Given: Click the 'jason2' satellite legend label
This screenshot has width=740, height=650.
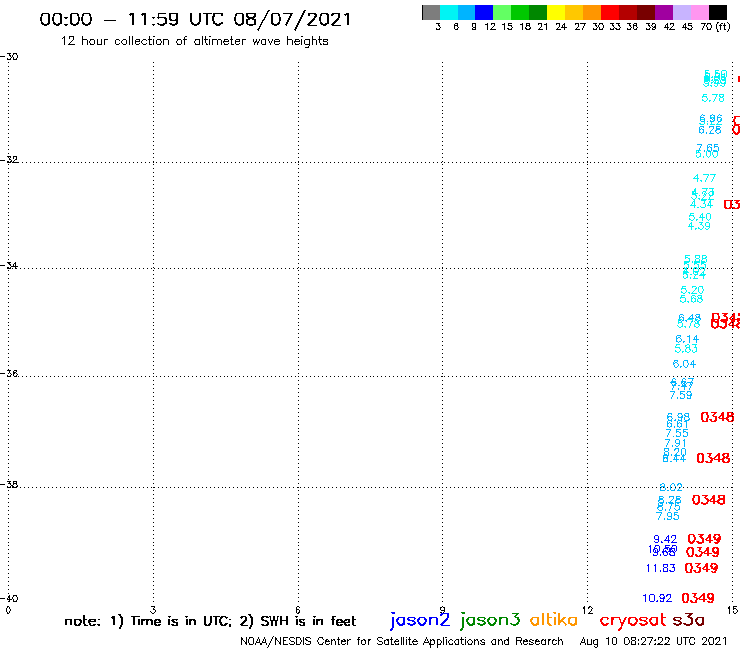Looking at the screenshot, I should coord(420,620).
